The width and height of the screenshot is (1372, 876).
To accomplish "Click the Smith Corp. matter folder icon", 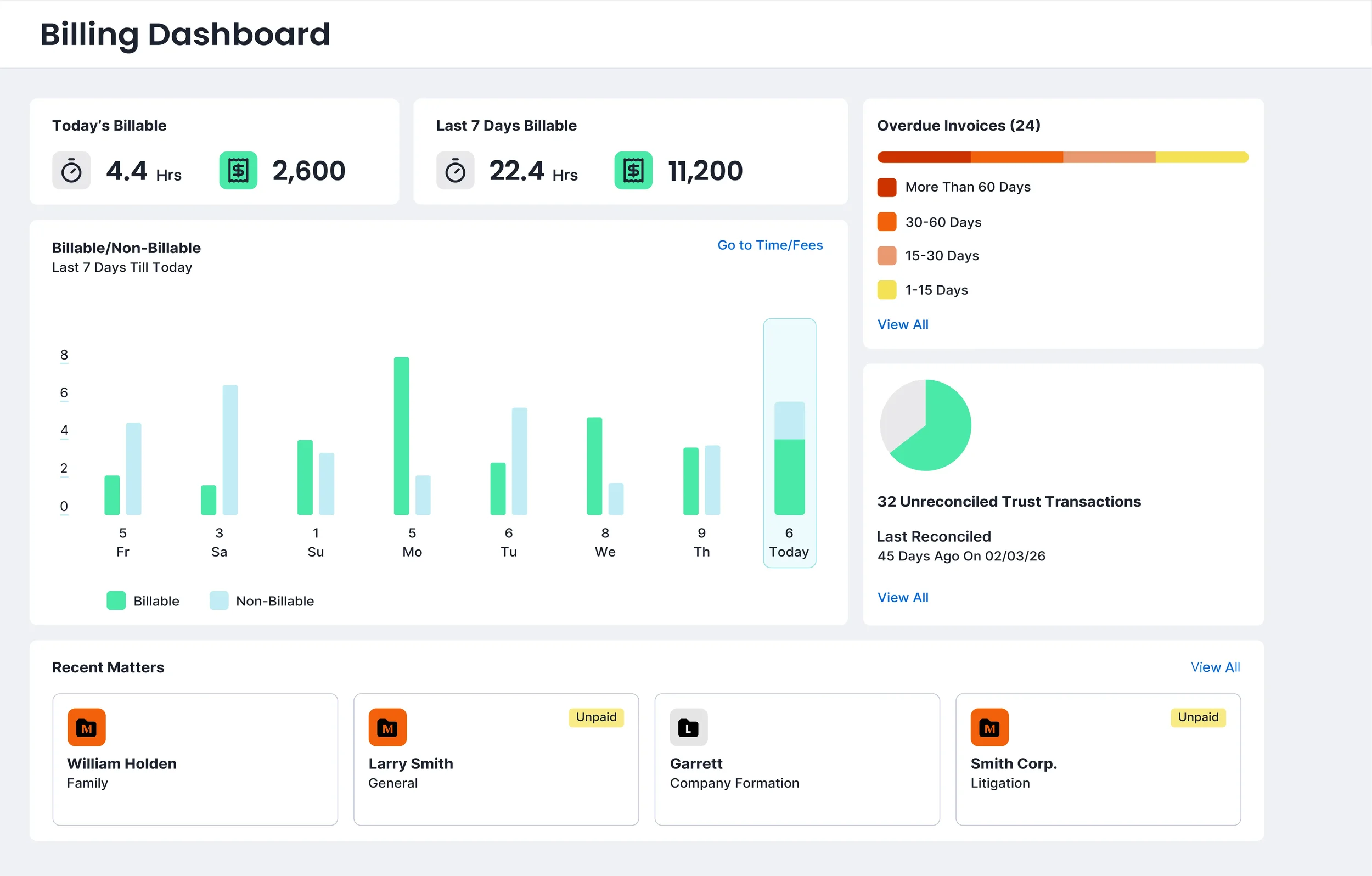I will point(989,727).
